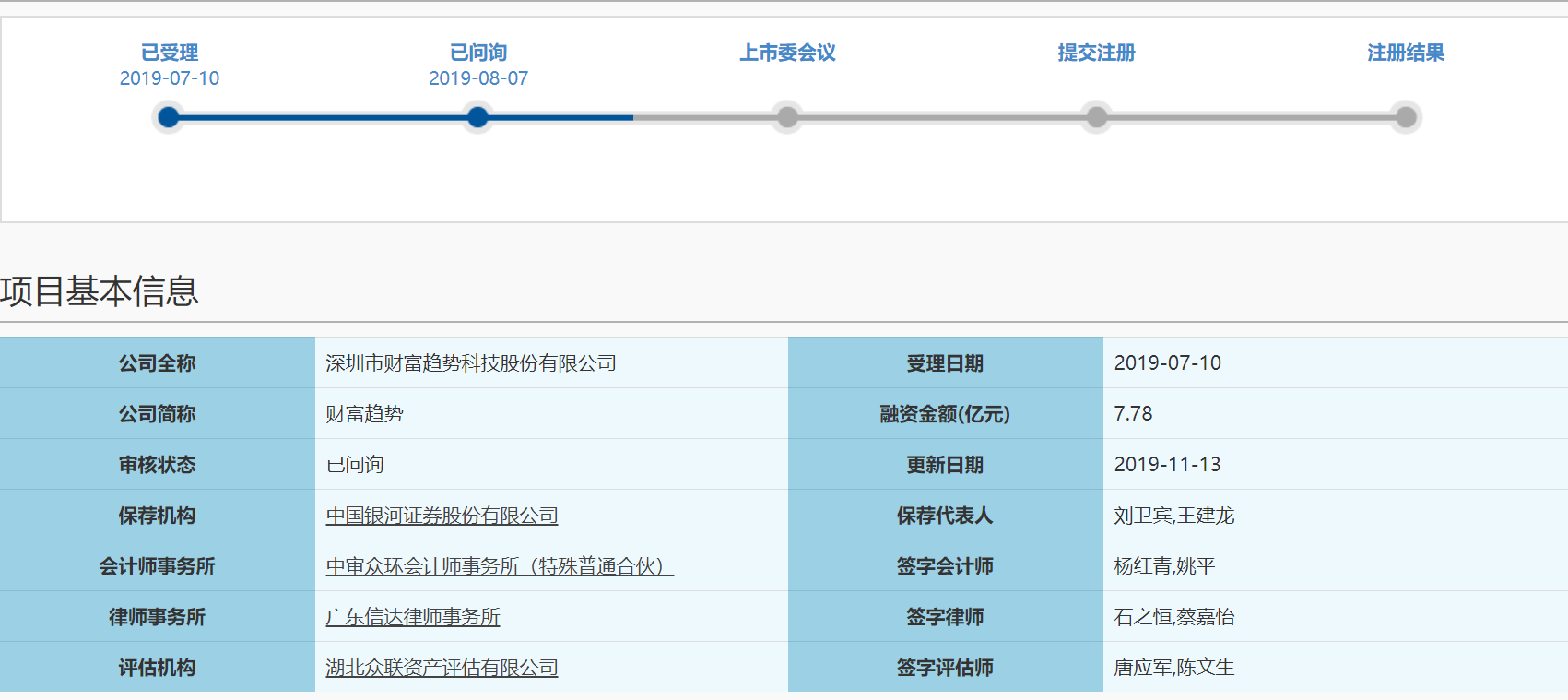Click the 提交注册 progress step dot
1568x700 pixels.
pos(1097,117)
